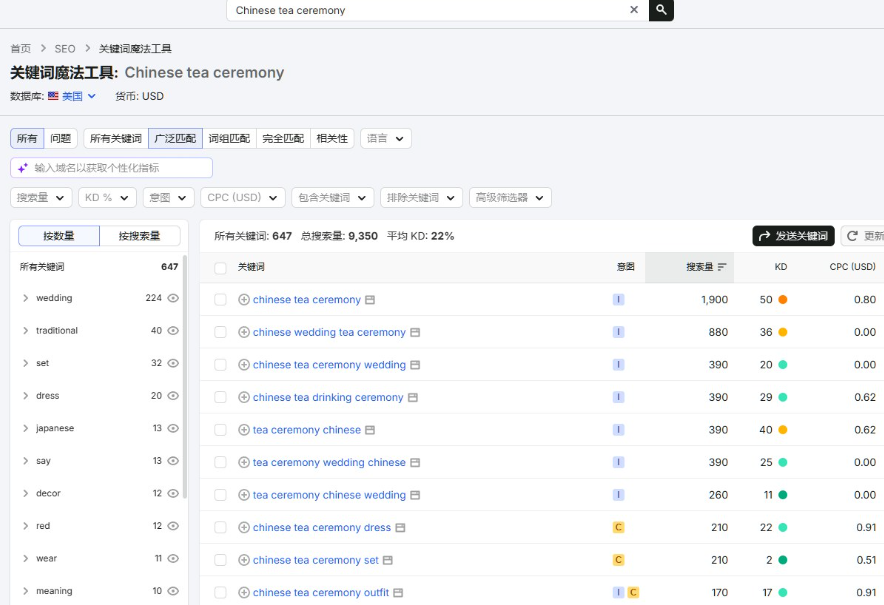Check the box for 'chinese wedding tea ceremony'
884x605 pixels.
220,333
